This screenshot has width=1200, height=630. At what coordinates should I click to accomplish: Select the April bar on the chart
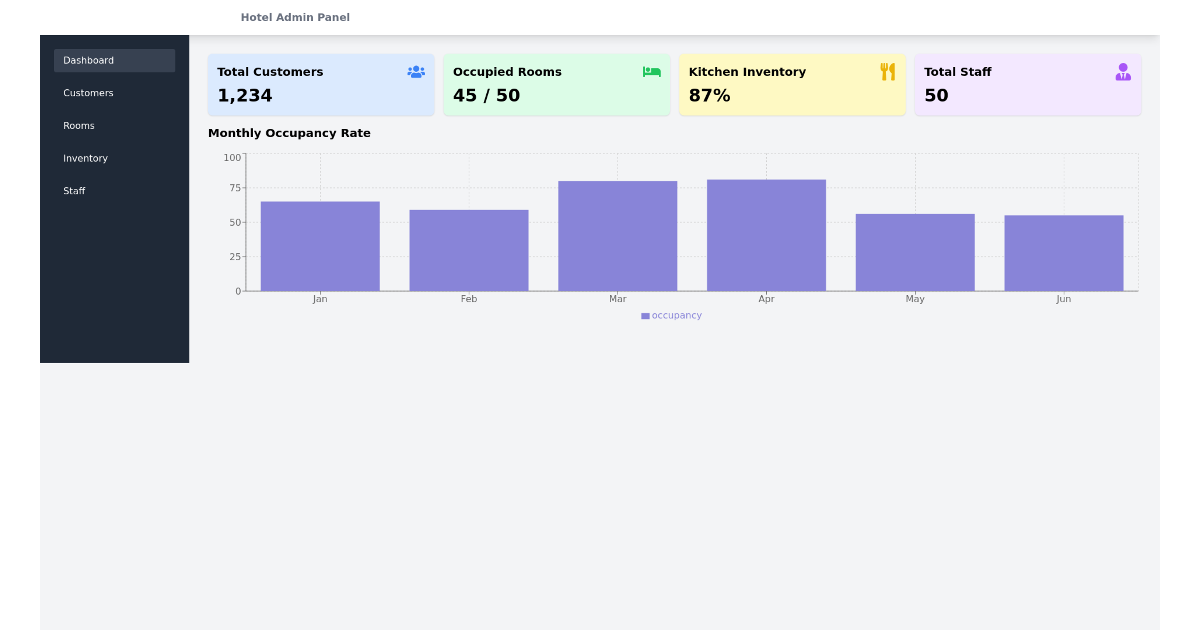[x=766, y=233]
